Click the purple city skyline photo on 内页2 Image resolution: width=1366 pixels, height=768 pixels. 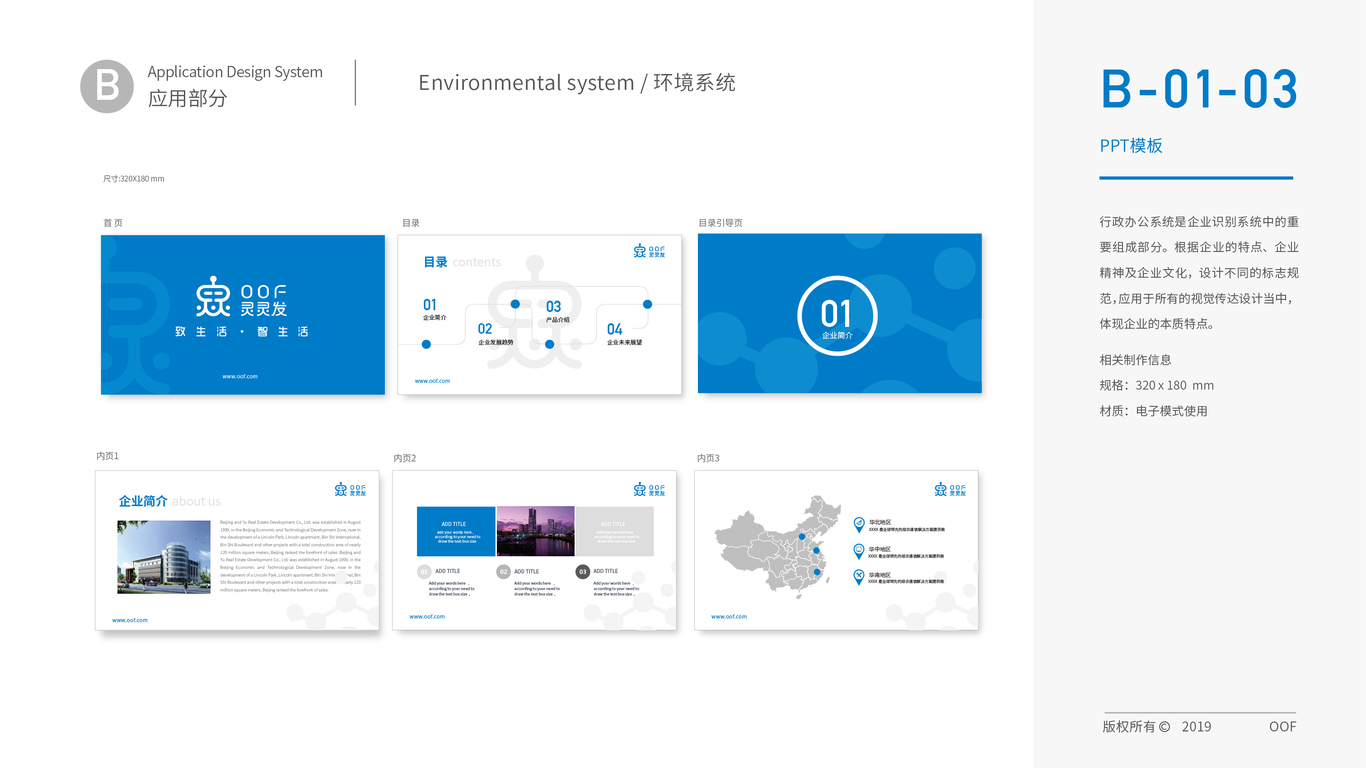pos(535,531)
